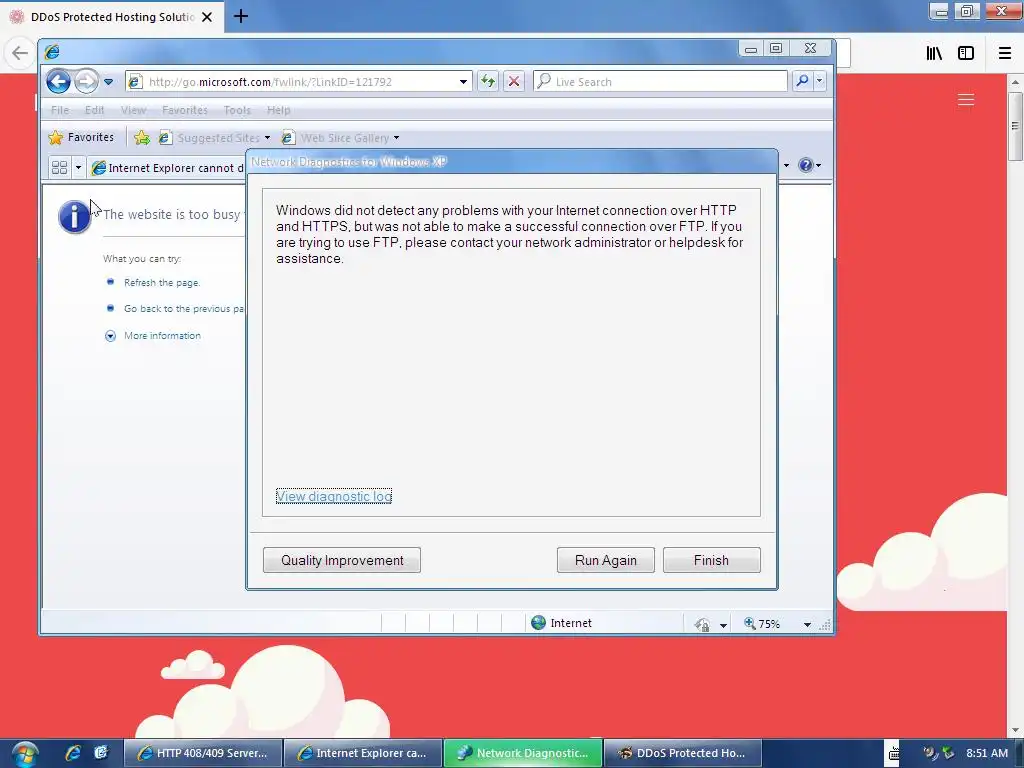Open white hamburger menu on red page
This screenshot has width=1024, height=768.
(x=966, y=99)
